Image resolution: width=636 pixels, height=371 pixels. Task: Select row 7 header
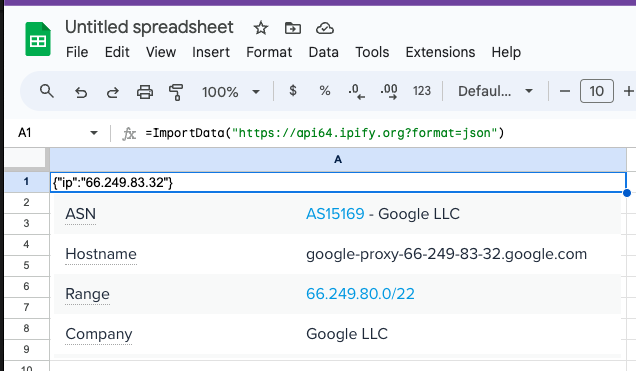pos(26,307)
